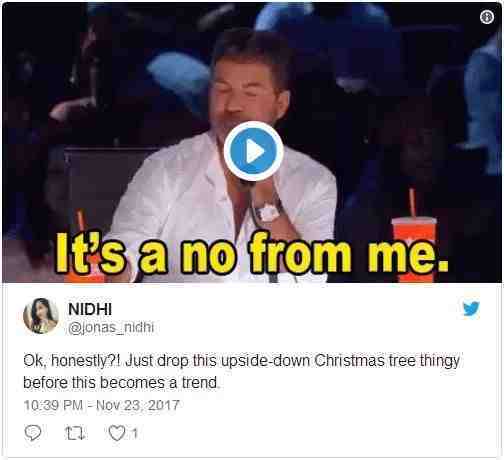The height and width of the screenshot is (460, 504).
Task: Click the red cup on the right of the GIF
Action: pos(414,247)
